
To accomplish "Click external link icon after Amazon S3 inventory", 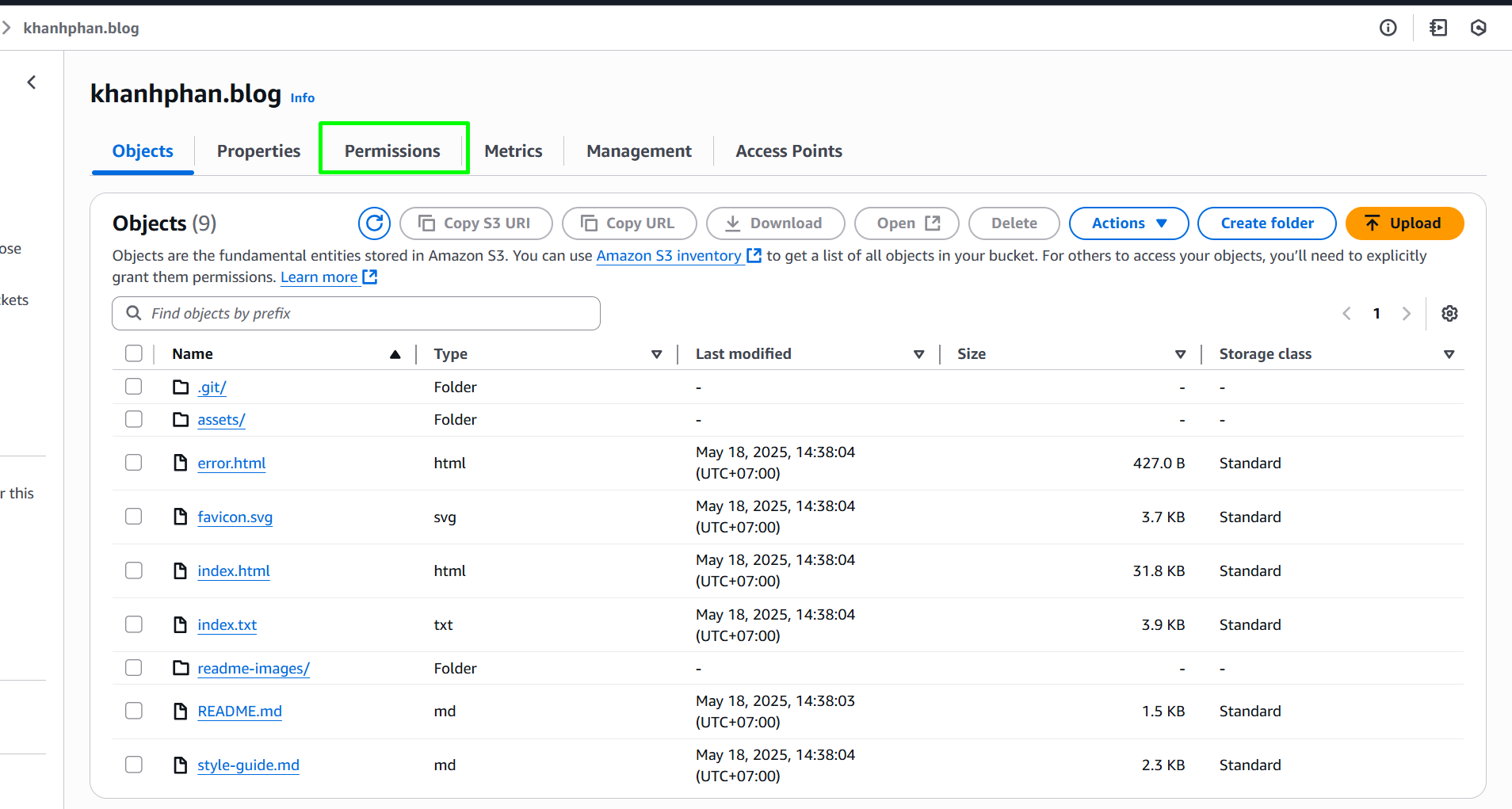I will [x=754, y=255].
